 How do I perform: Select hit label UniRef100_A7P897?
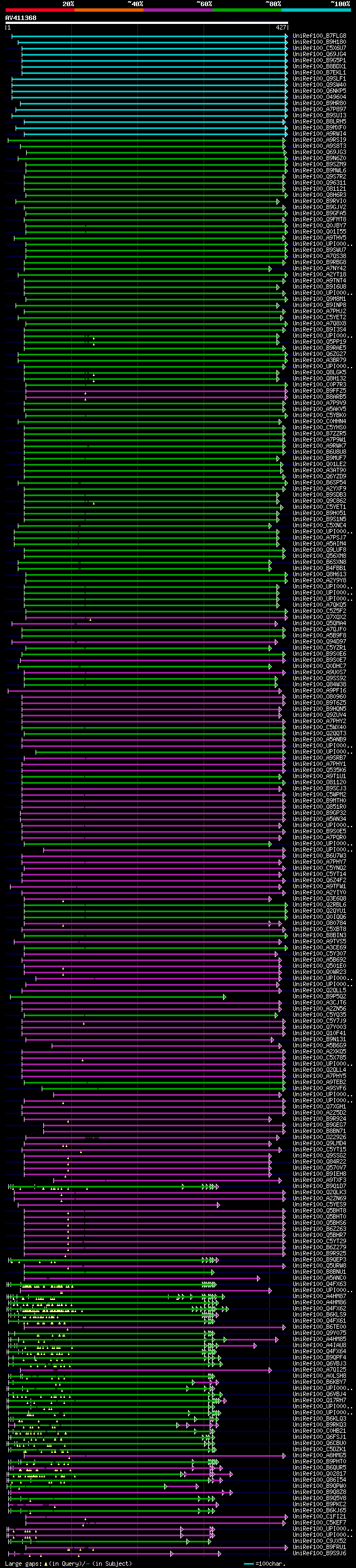(319, 109)
